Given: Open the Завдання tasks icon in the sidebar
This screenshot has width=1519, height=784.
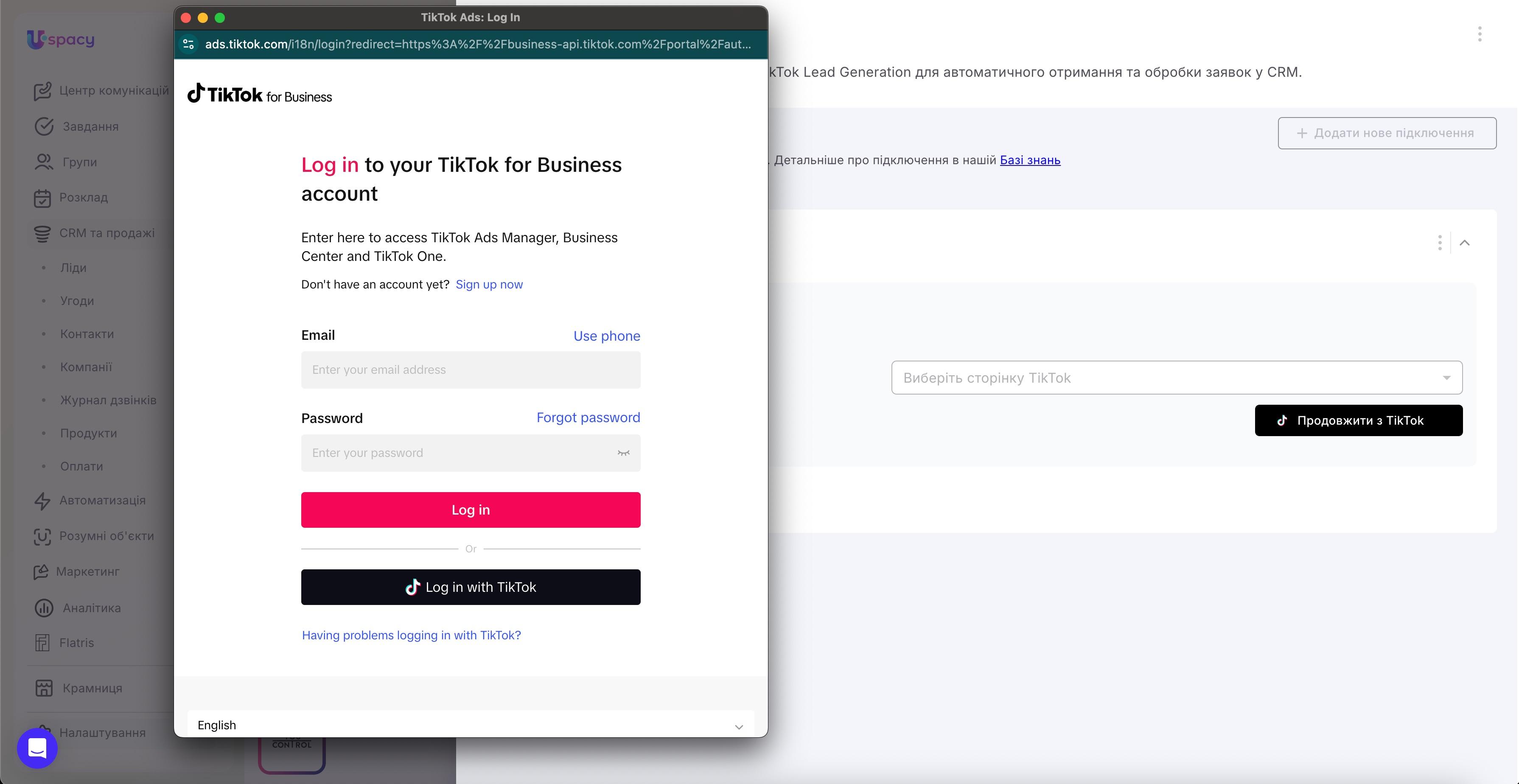Looking at the screenshot, I should tap(44, 126).
